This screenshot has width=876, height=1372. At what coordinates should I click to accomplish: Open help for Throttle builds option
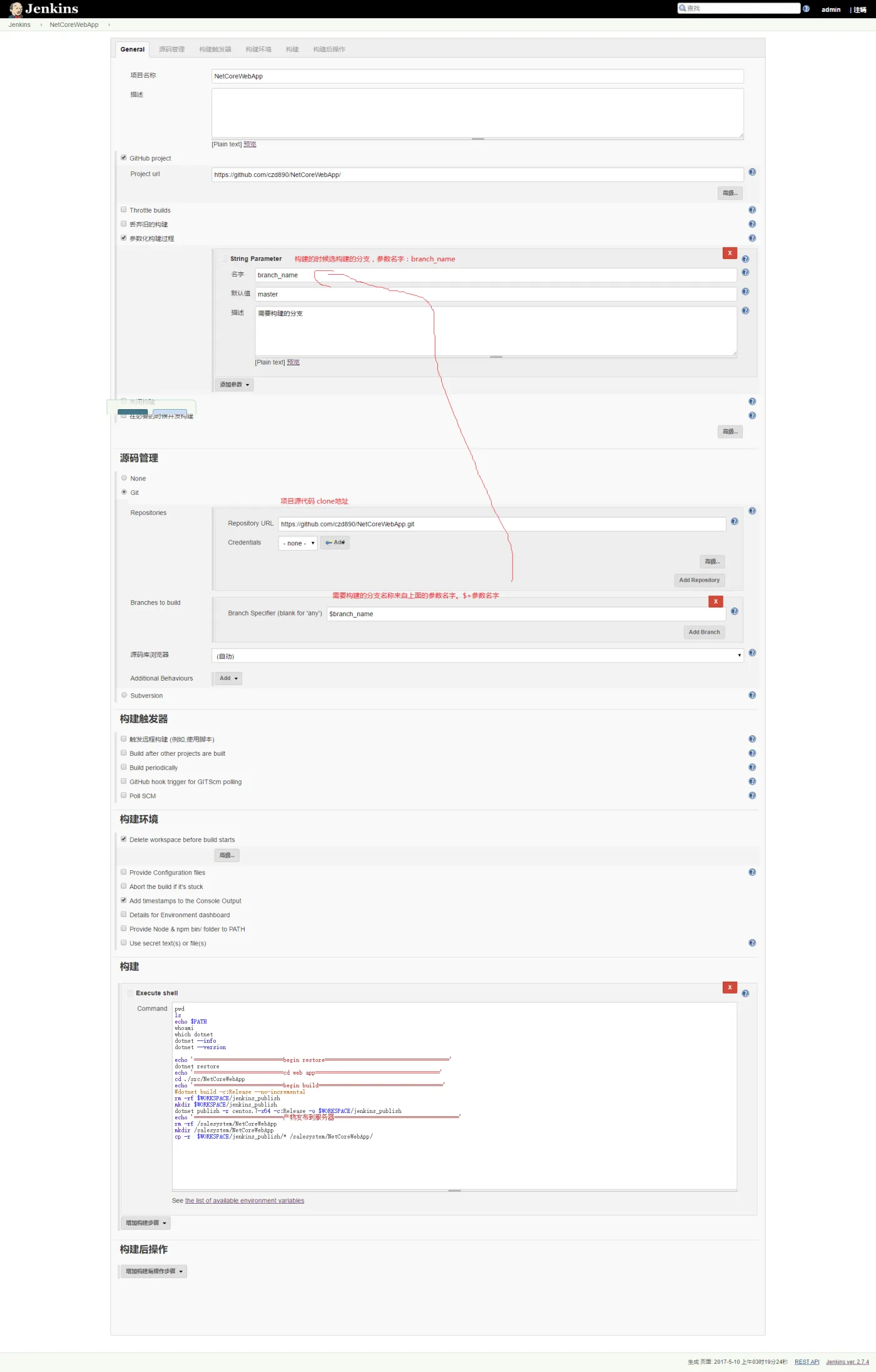[x=752, y=210]
